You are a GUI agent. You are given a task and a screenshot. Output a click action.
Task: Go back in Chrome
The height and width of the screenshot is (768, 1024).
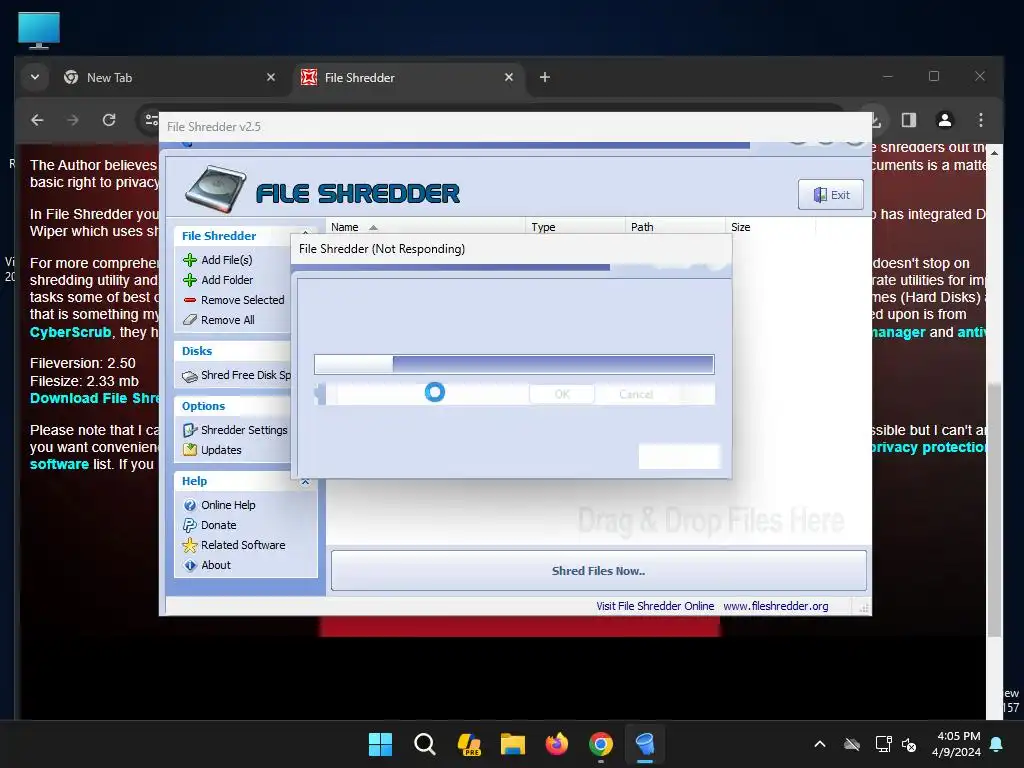37,120
